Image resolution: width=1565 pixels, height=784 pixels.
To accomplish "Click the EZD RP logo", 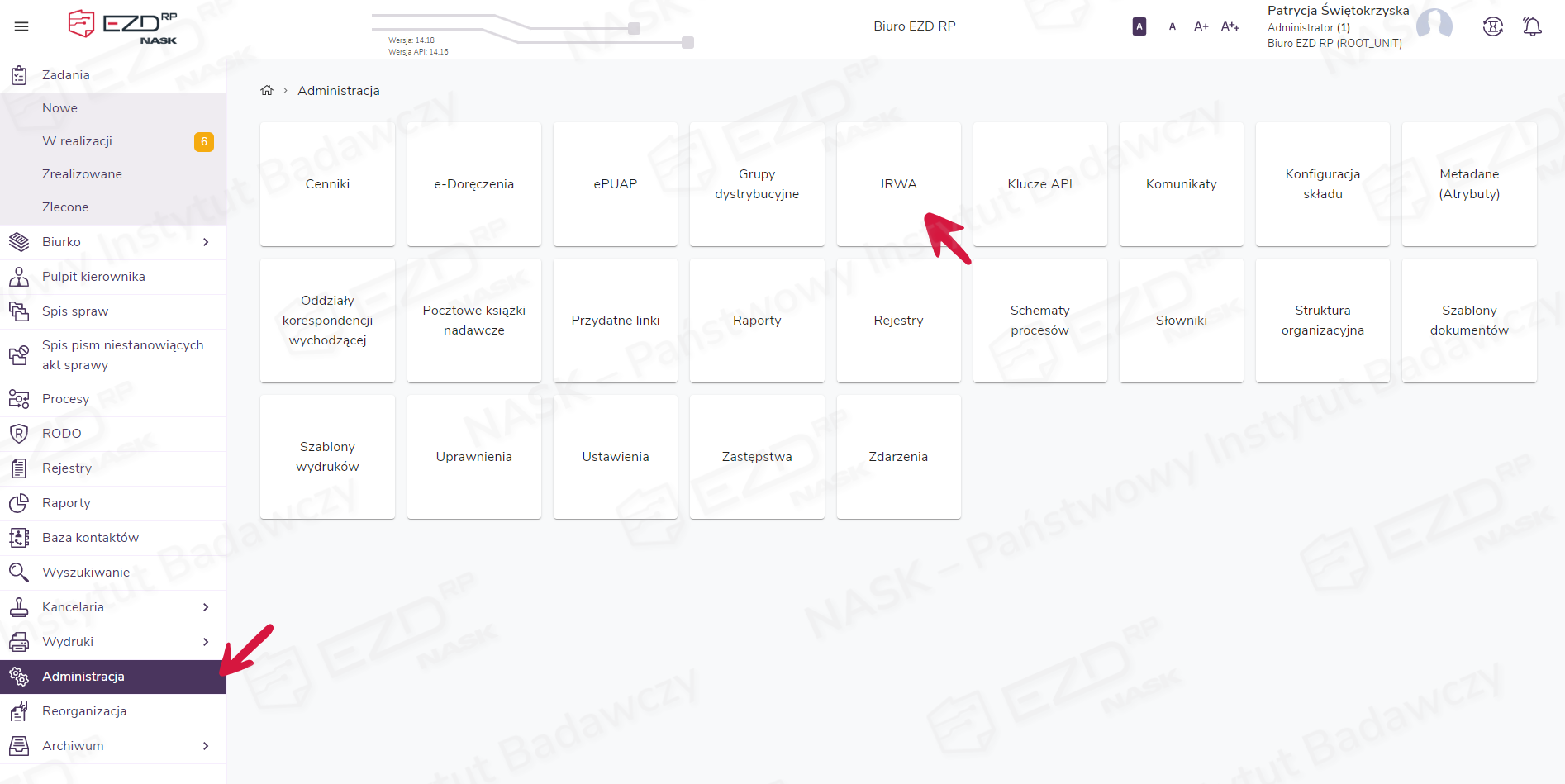I will tap(123, 26).
